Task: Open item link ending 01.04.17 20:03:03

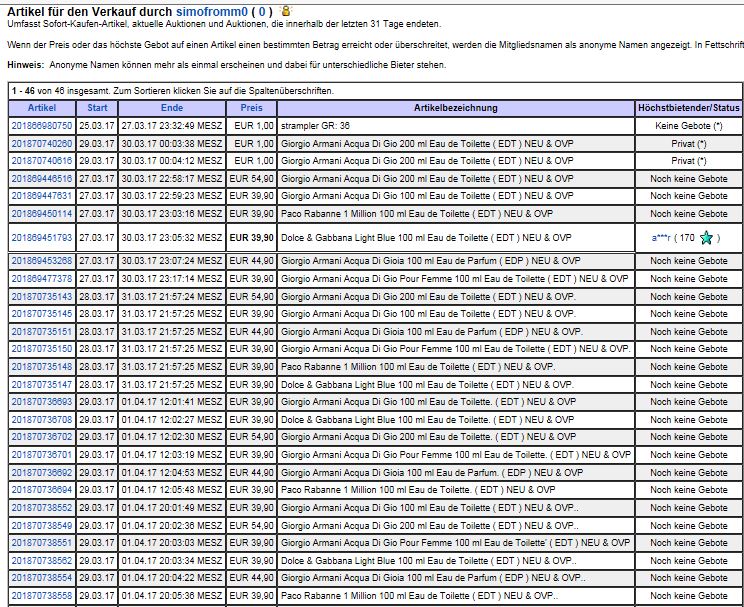Action: click(42, 542)
